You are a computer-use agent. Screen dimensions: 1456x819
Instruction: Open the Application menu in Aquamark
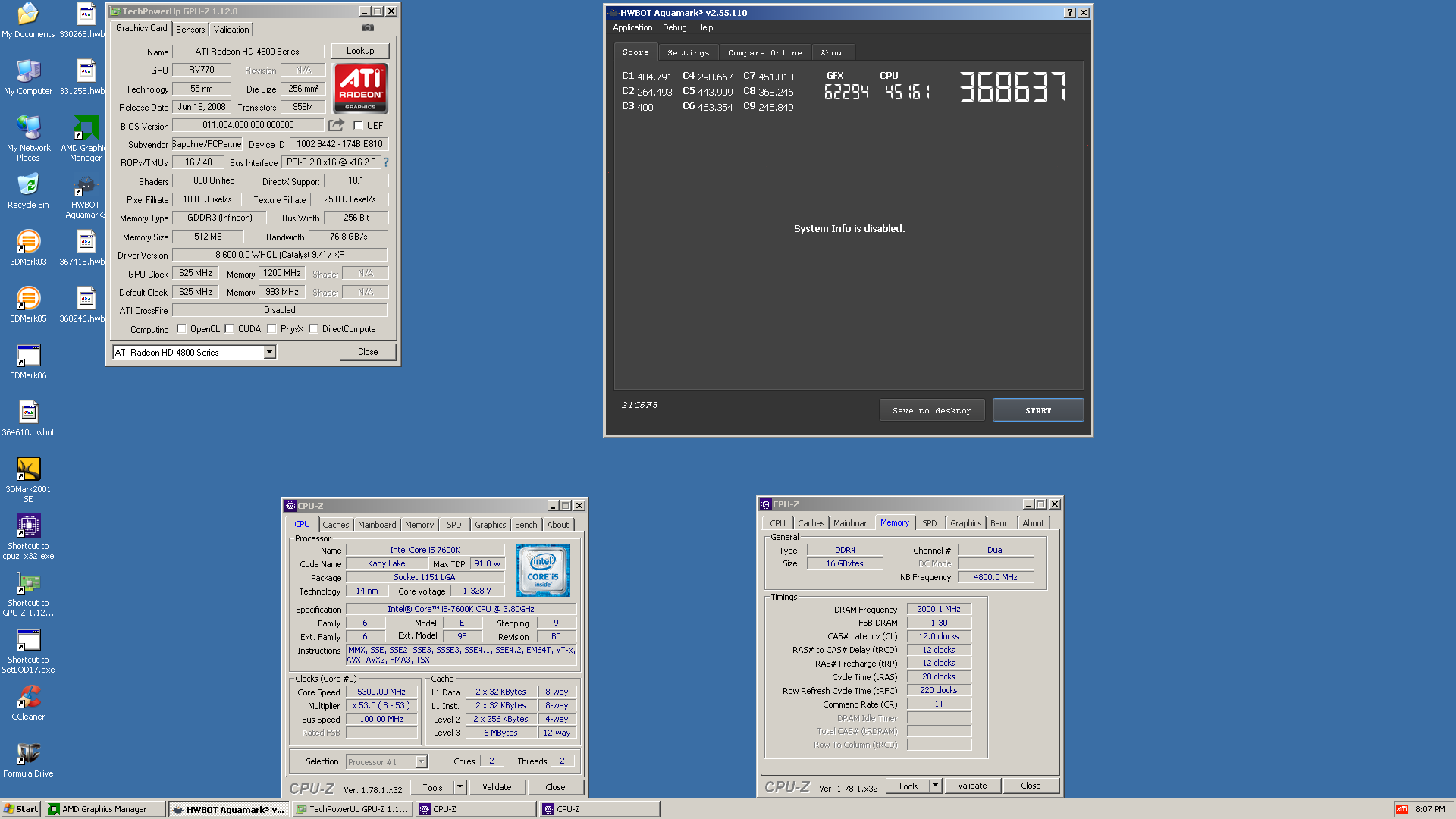[632, 27]
